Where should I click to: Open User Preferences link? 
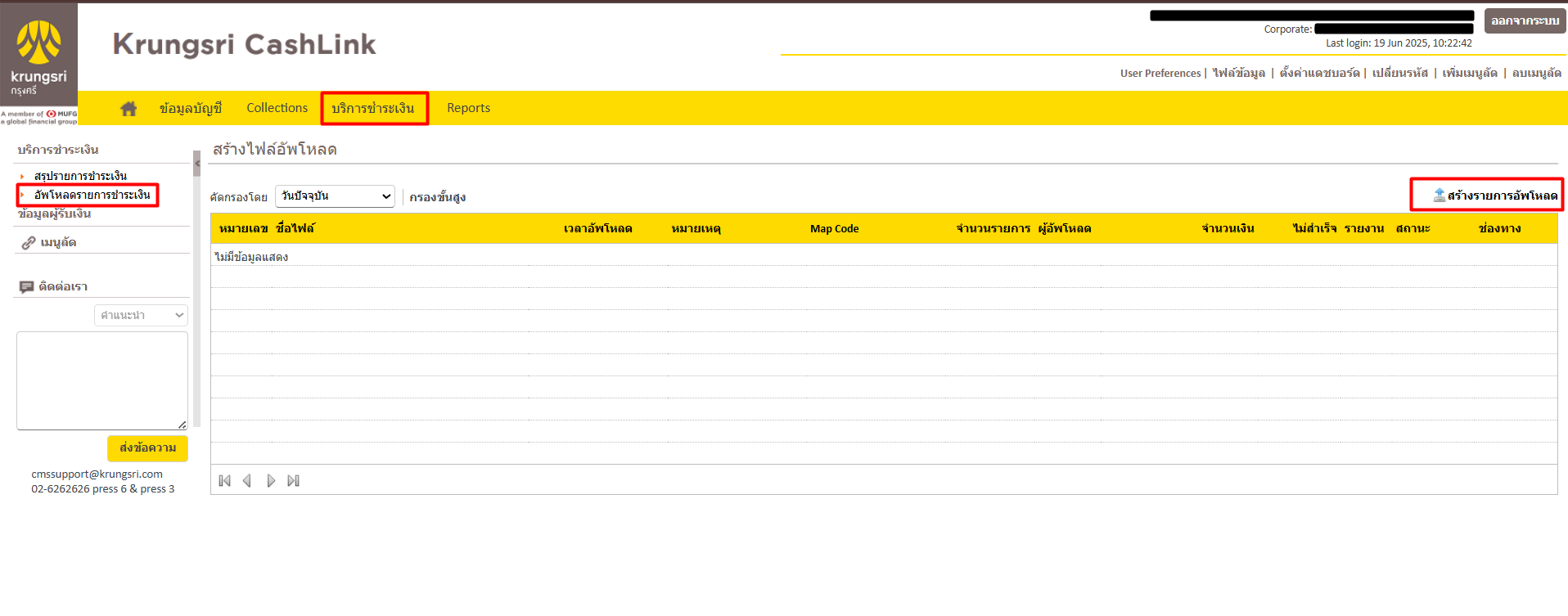[1160, 73]
